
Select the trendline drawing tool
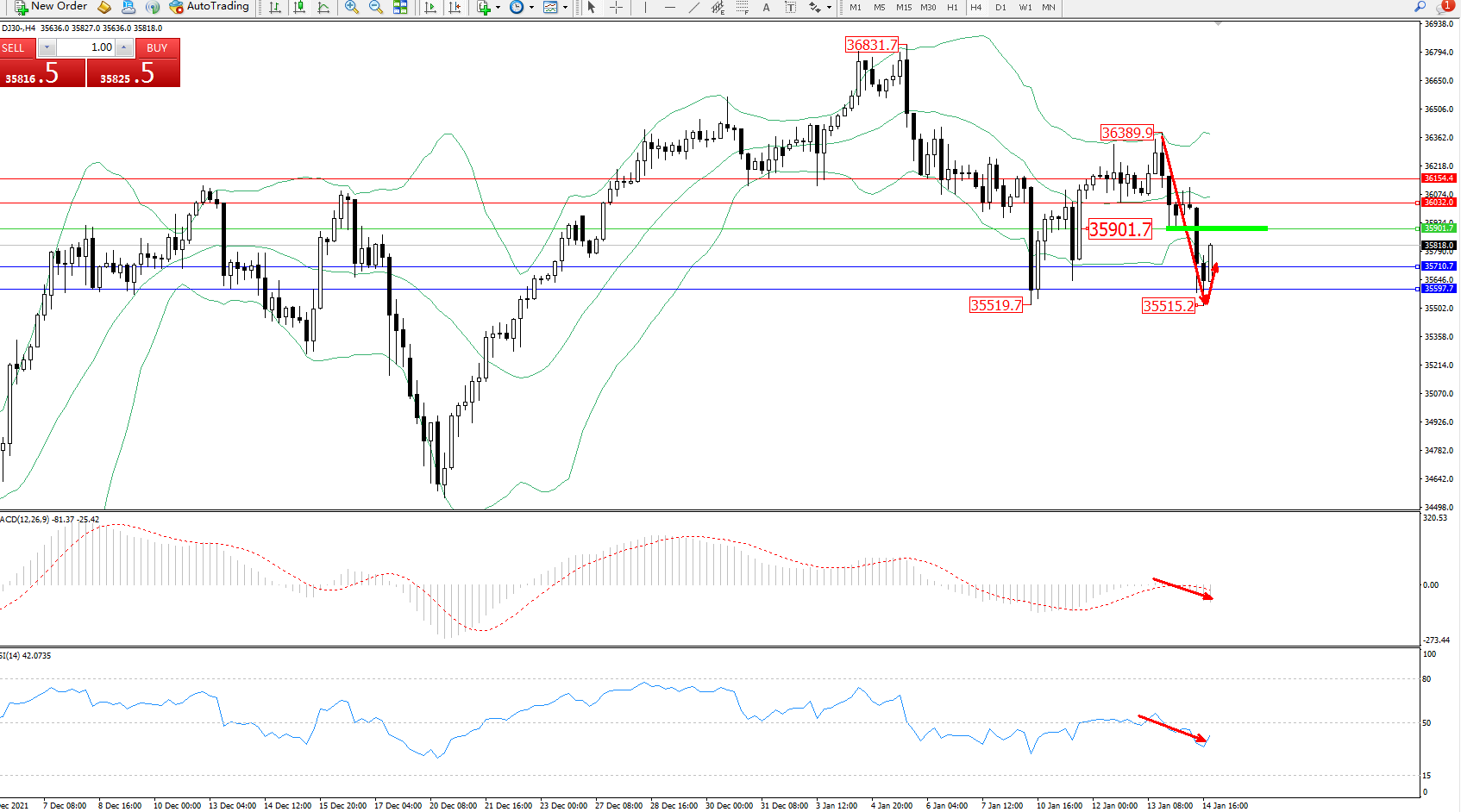point(693,7)
